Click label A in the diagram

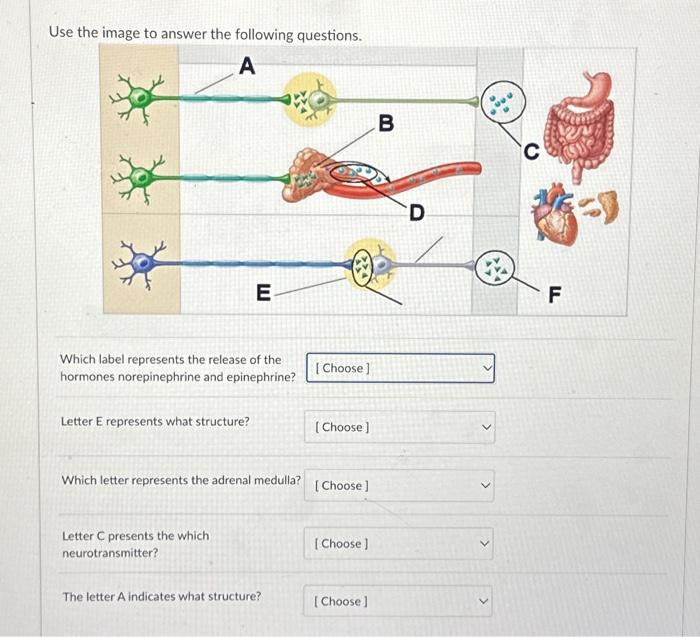pos(247,66)
